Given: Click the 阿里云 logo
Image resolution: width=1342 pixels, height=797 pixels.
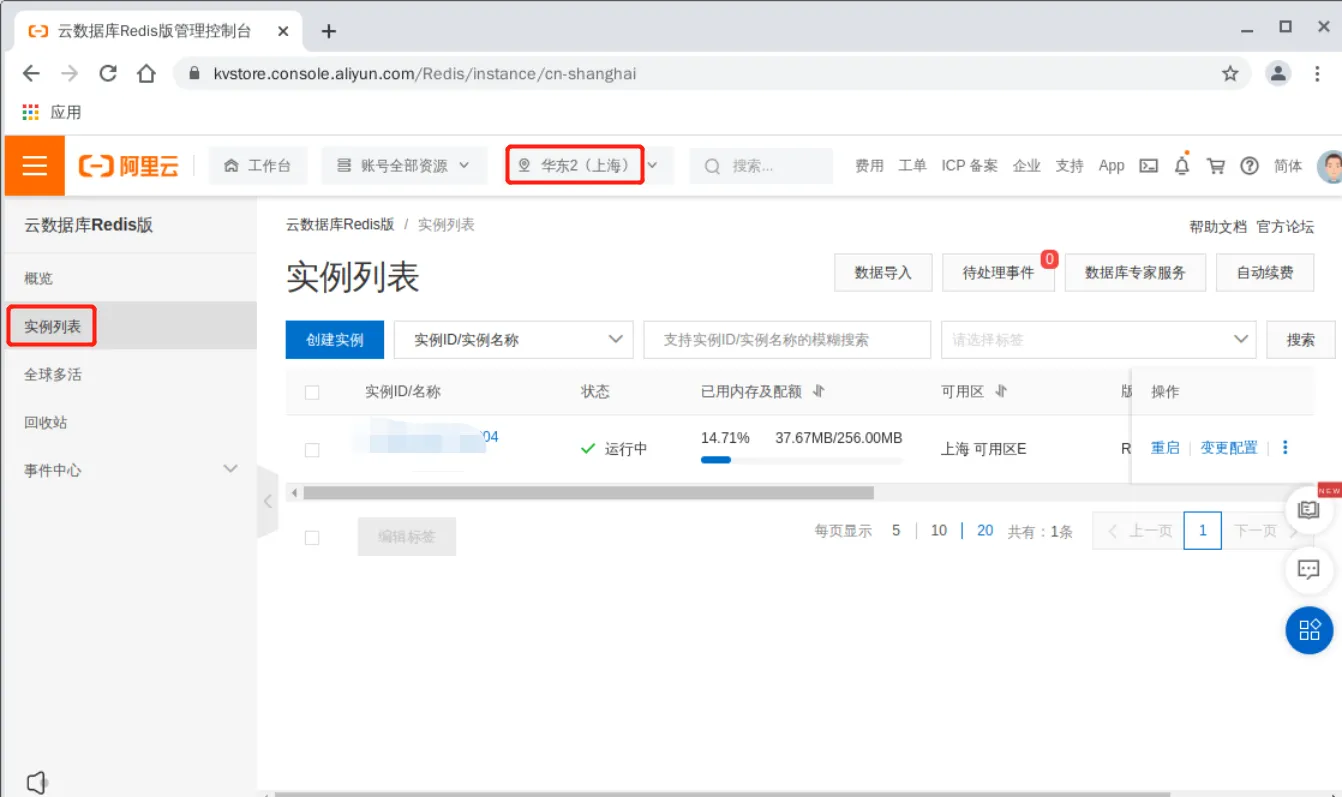Looking at the screenshot, I should pos(129,166).
